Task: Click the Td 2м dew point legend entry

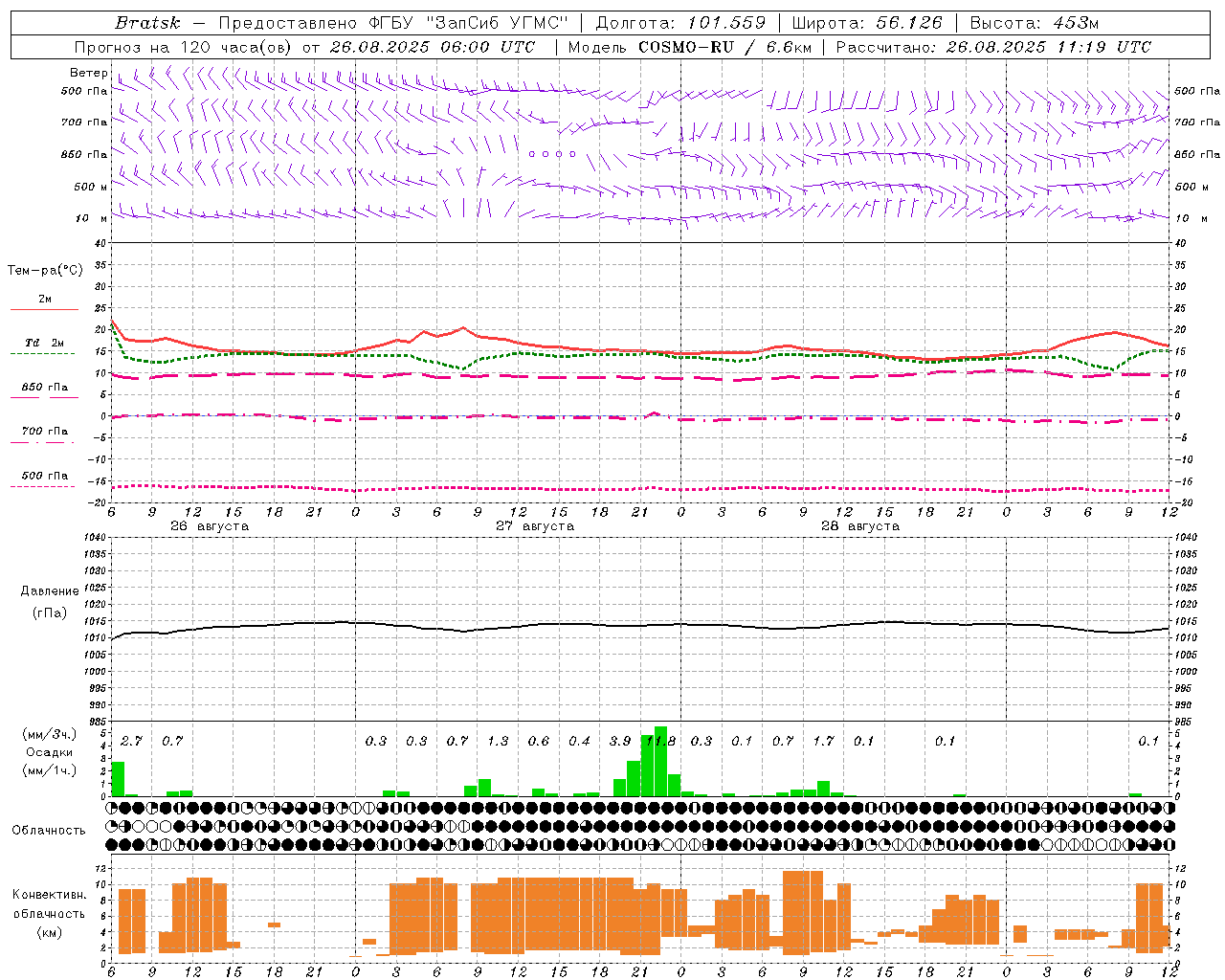Action: click(45, 343)
